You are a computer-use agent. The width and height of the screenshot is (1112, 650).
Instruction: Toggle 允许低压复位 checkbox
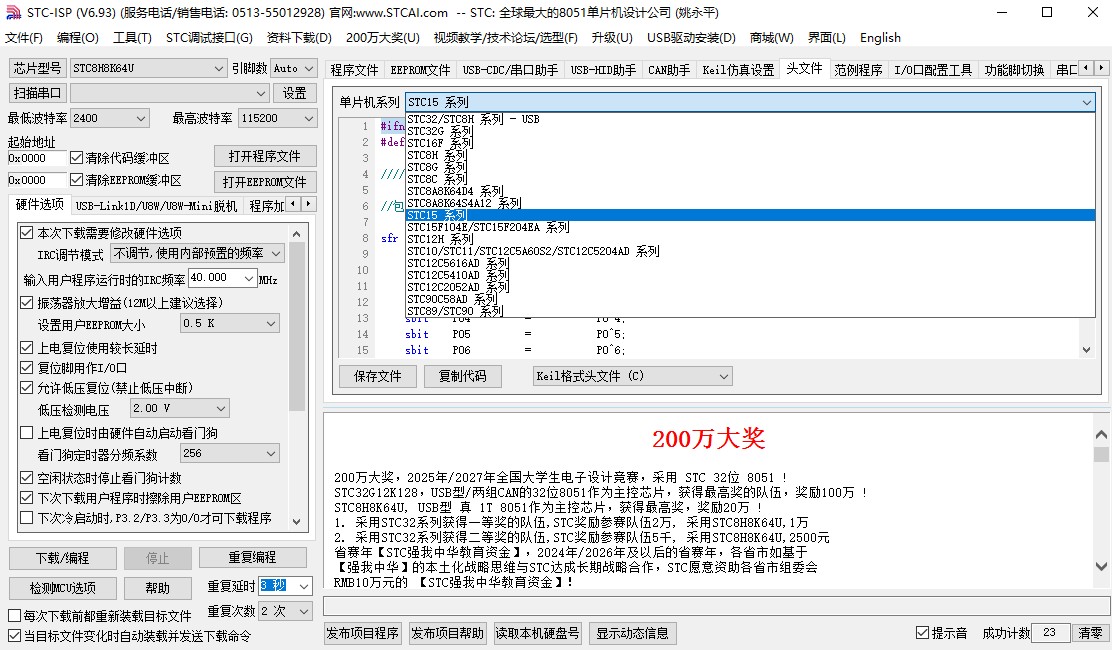[27, 388]
